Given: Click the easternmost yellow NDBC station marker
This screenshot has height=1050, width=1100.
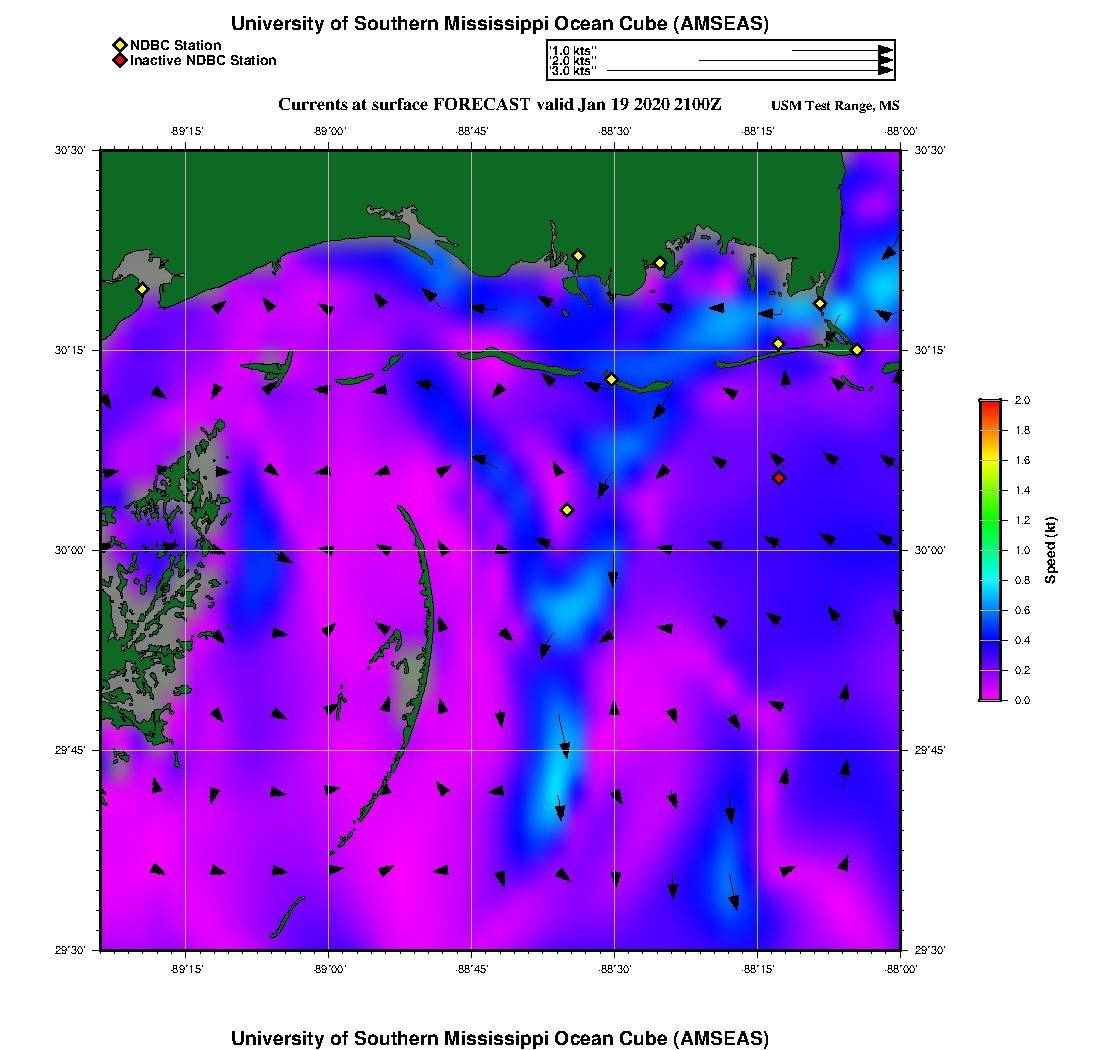Looking at the screenshot, I should pos(857,349).
